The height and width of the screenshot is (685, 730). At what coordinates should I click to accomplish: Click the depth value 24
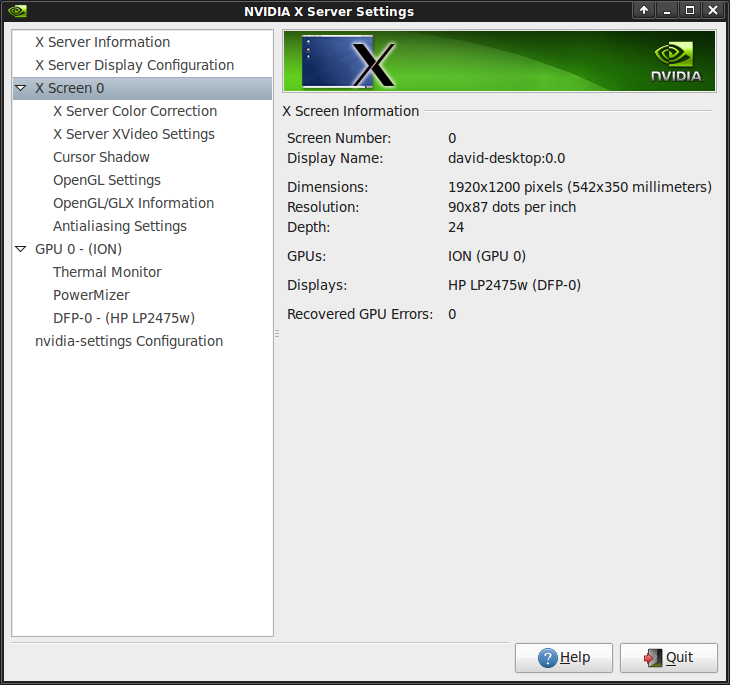tap(456, 227)
